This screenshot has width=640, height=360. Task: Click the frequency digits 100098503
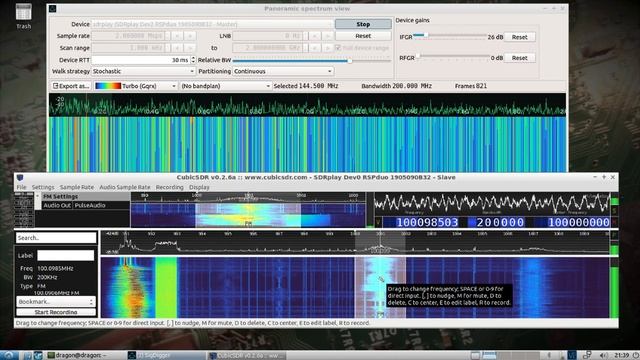pos(427,222)
